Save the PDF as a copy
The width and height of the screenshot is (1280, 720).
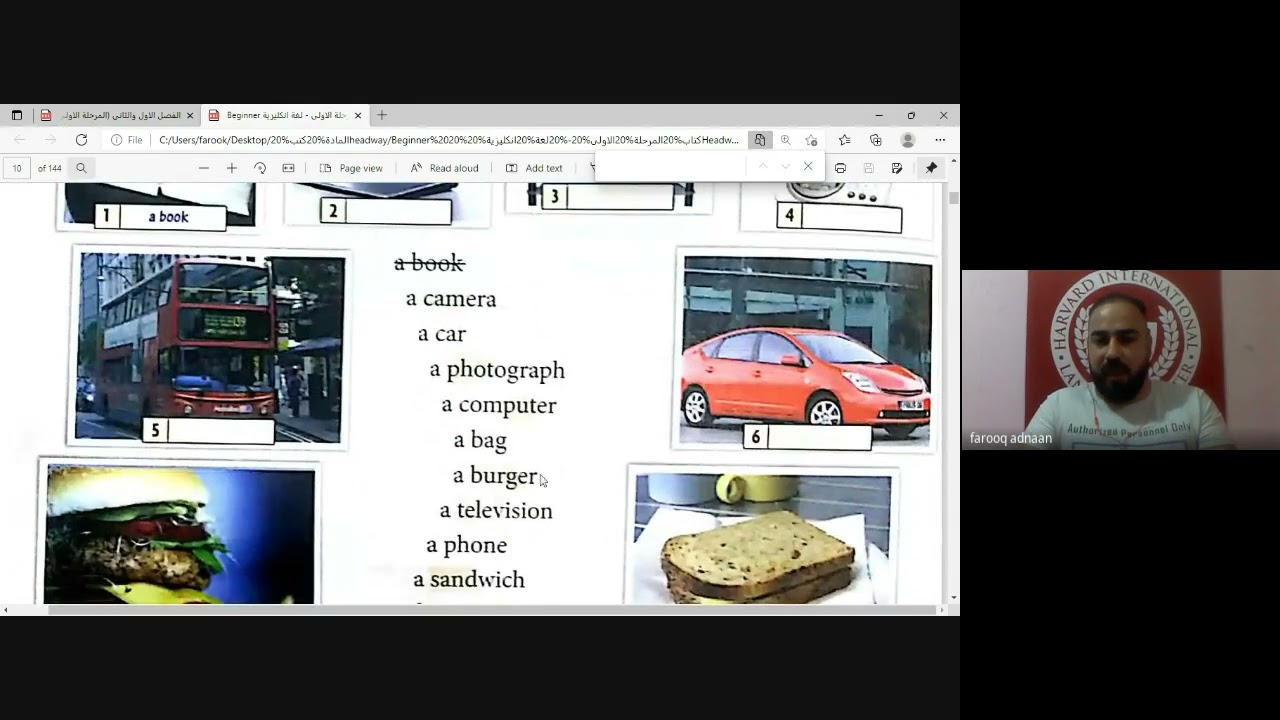coord(897,168)
